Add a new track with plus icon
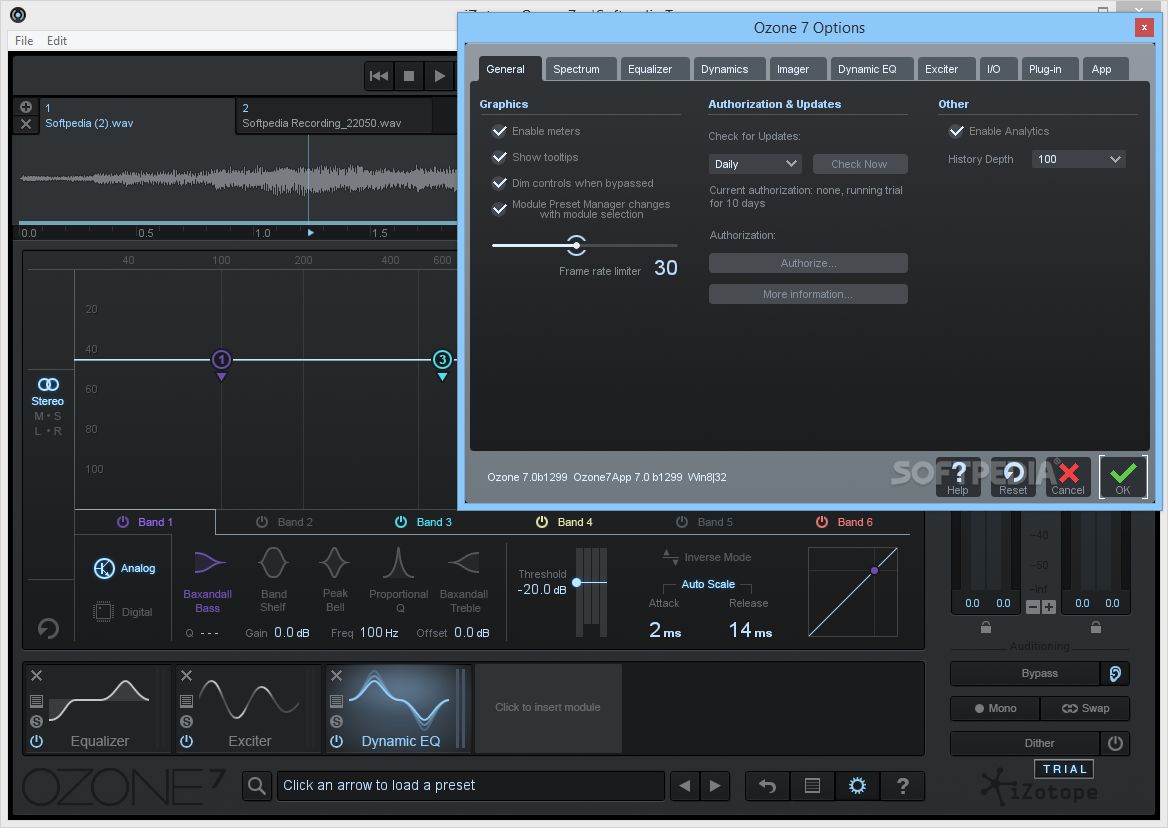The image size is (1168, 828). (26, 107)
